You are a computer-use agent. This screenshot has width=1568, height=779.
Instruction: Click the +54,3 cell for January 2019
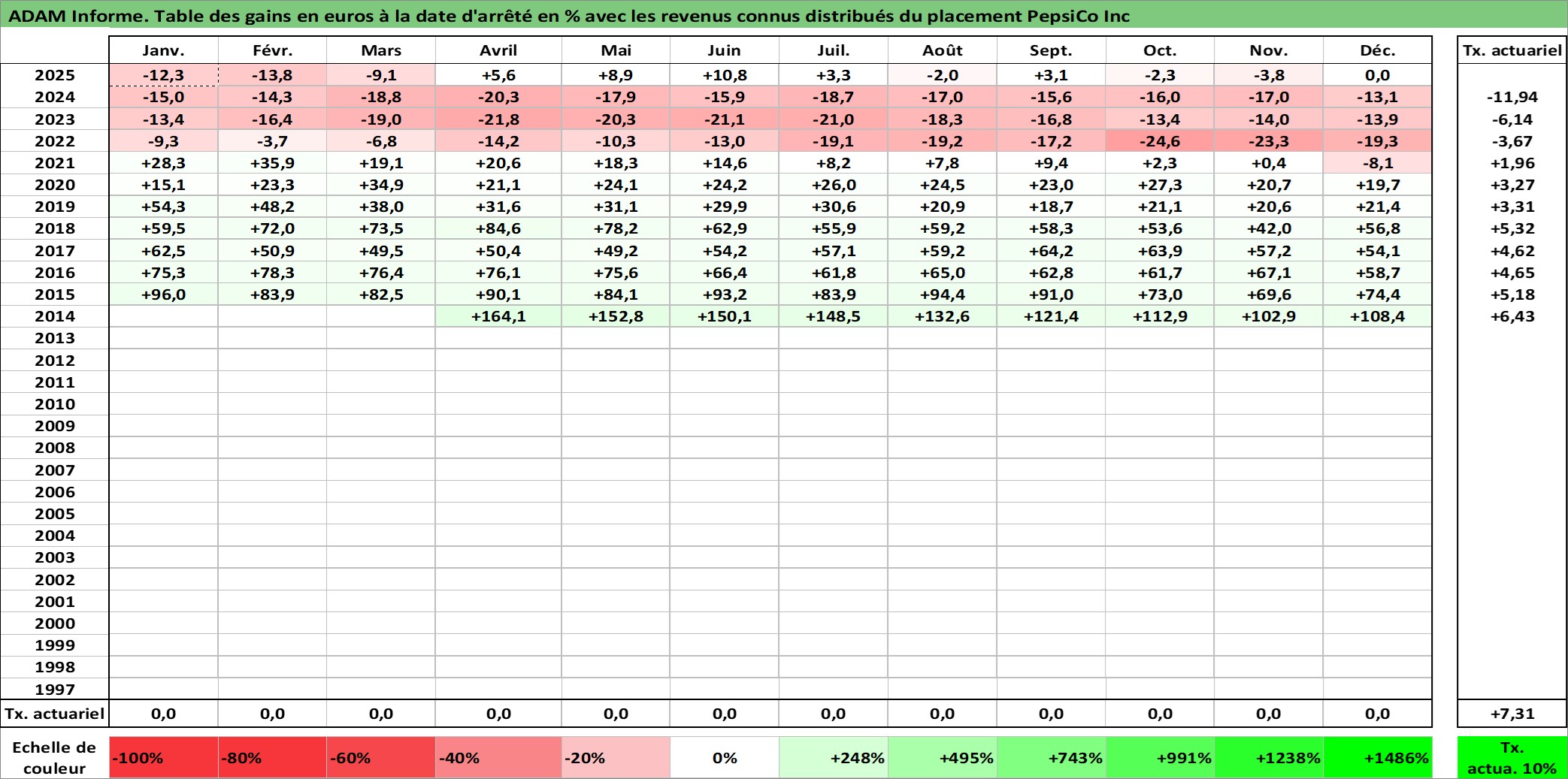click(163, 207)
